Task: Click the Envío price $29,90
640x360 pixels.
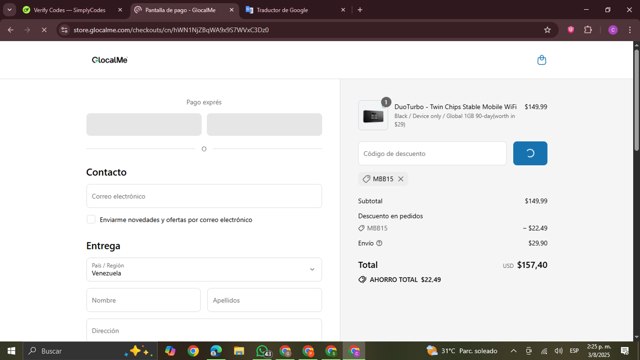Action: point(538,243)
